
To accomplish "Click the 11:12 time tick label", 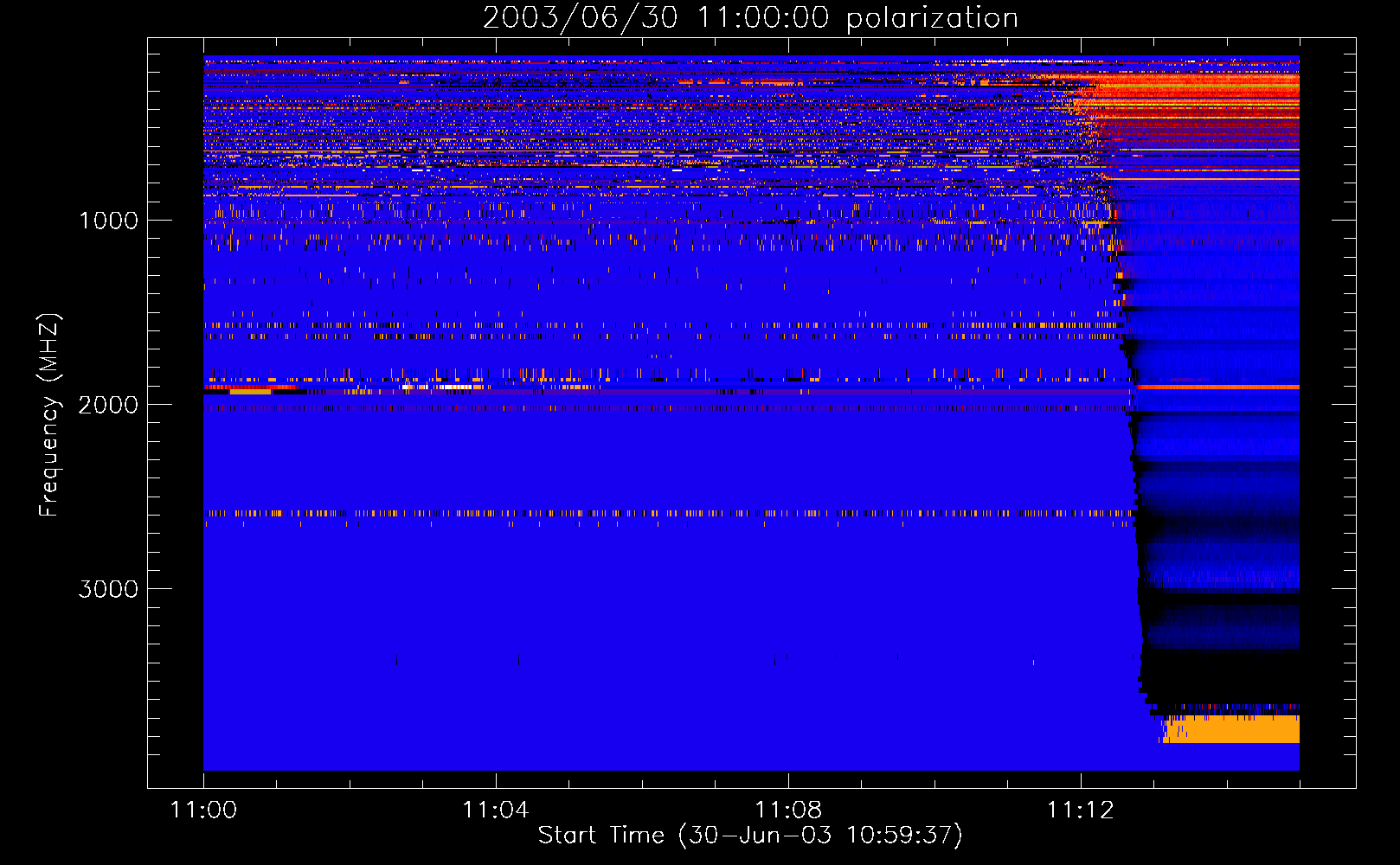I will [1080, 811].
